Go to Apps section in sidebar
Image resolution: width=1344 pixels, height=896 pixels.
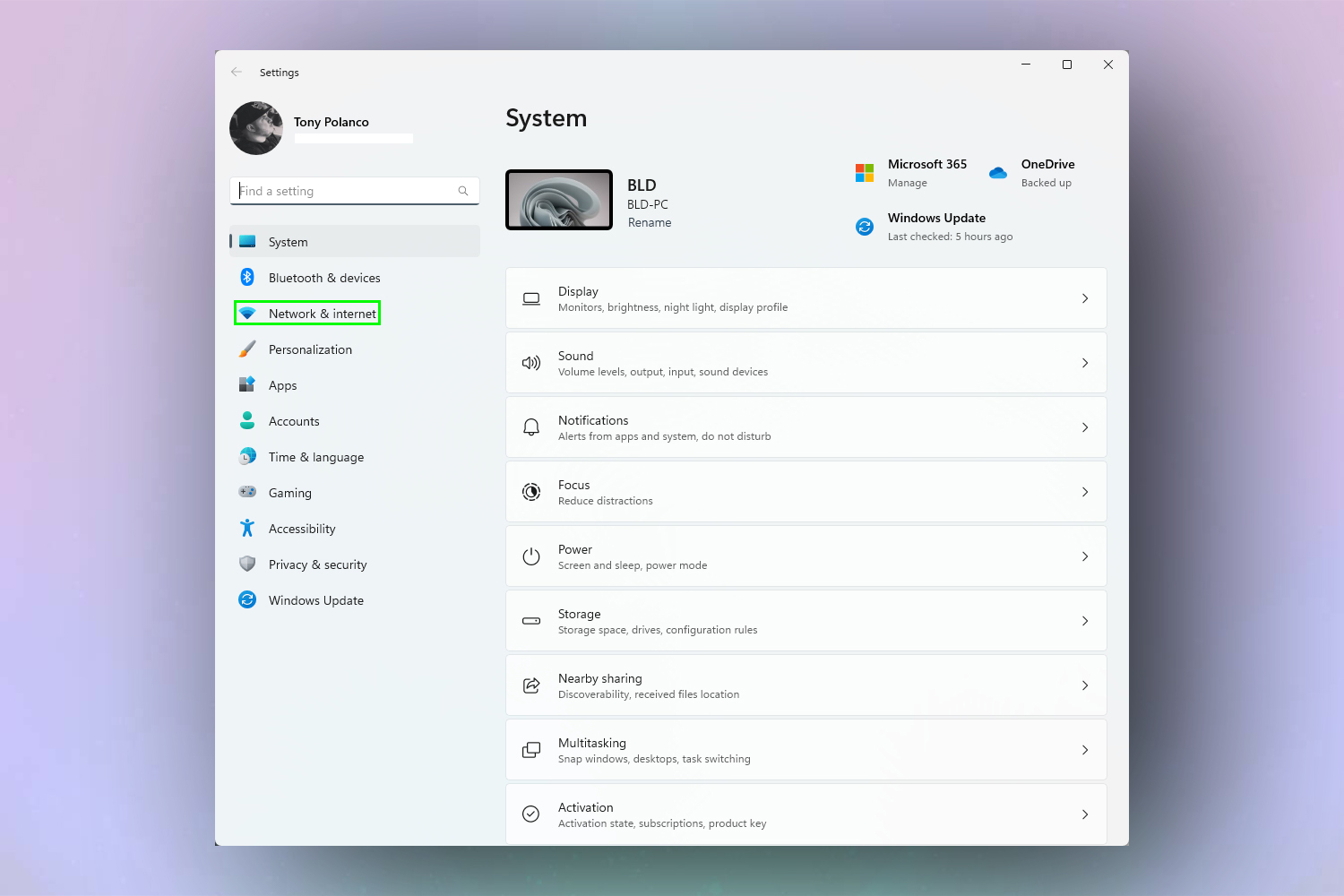(282, 385)
